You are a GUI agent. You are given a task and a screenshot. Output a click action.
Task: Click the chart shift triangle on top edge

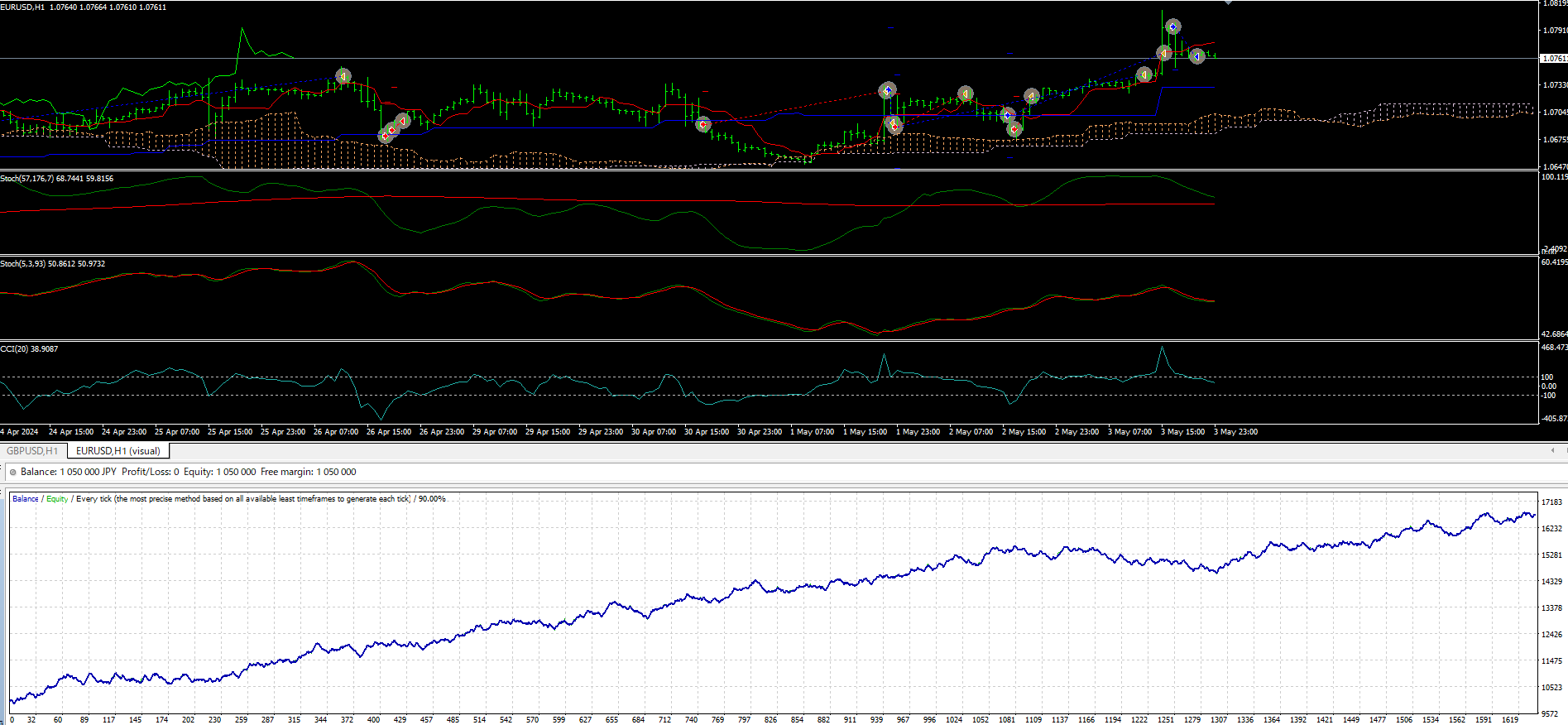1228,3
